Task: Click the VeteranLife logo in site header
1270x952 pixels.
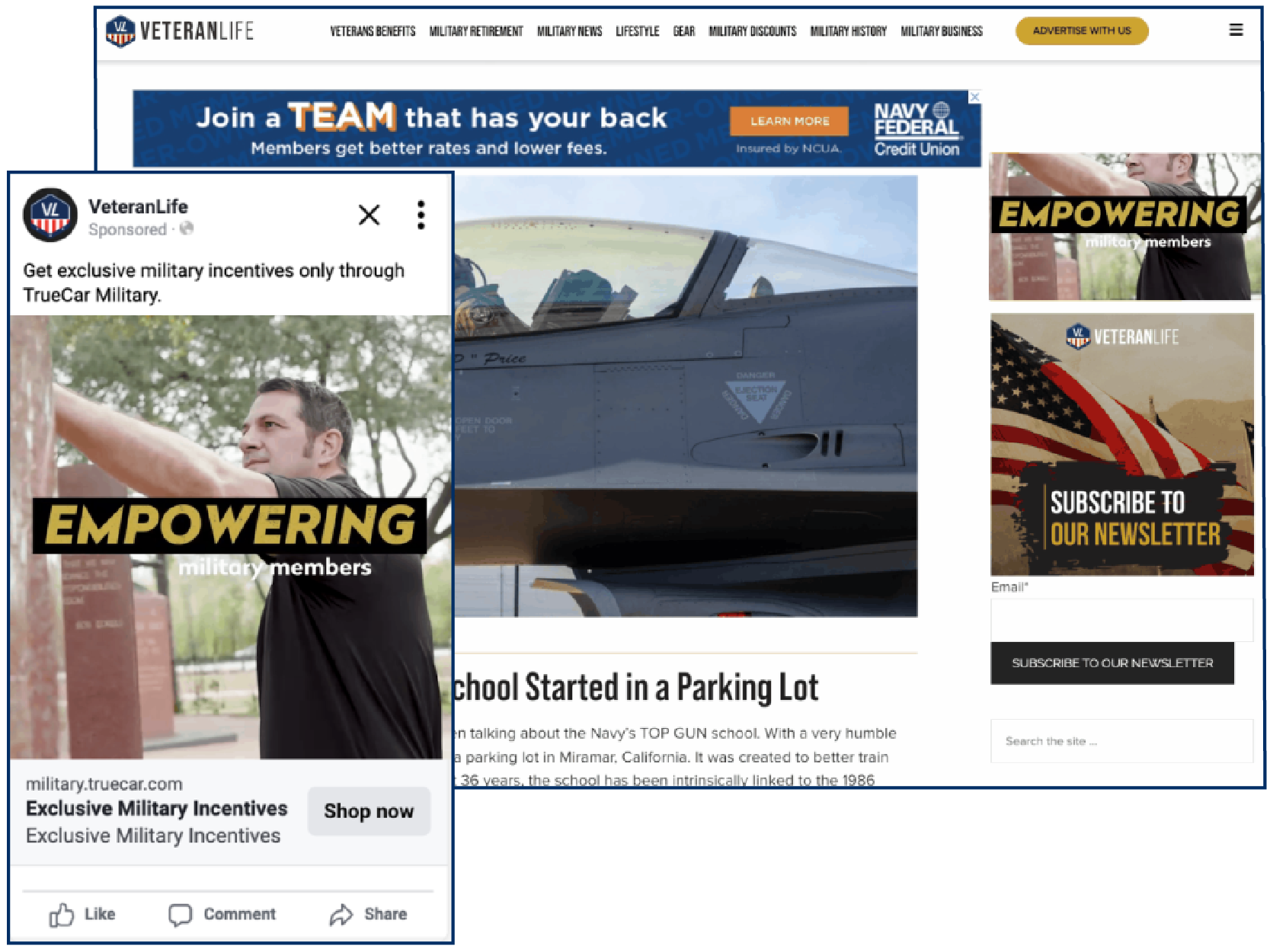Action: point(180,31)
